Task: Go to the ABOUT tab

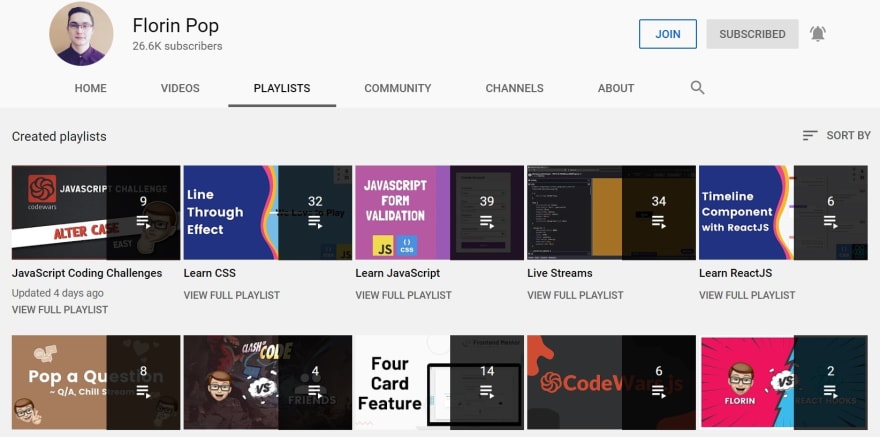Action: 616,88
